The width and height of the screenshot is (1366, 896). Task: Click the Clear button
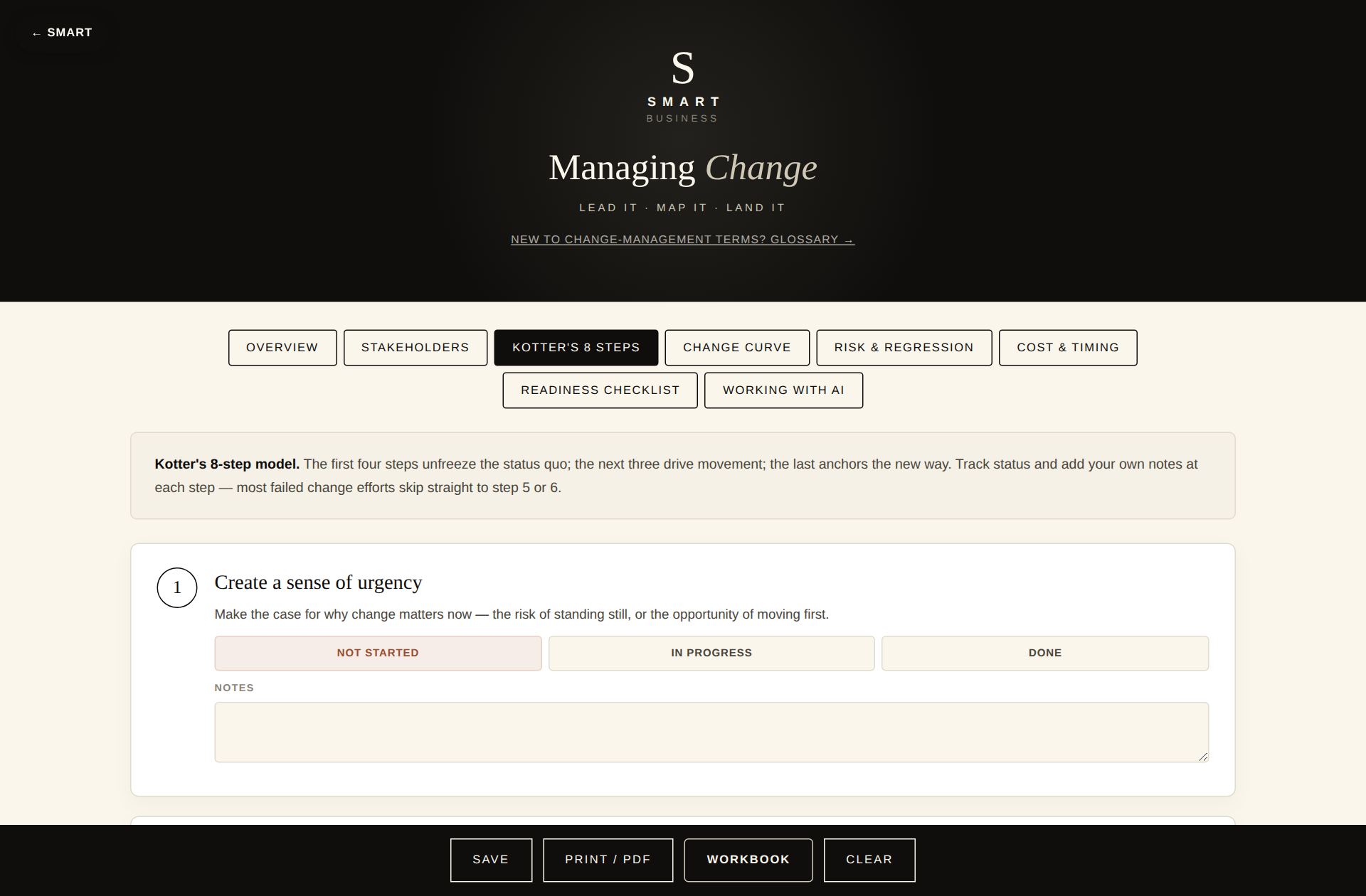(869, 860)
